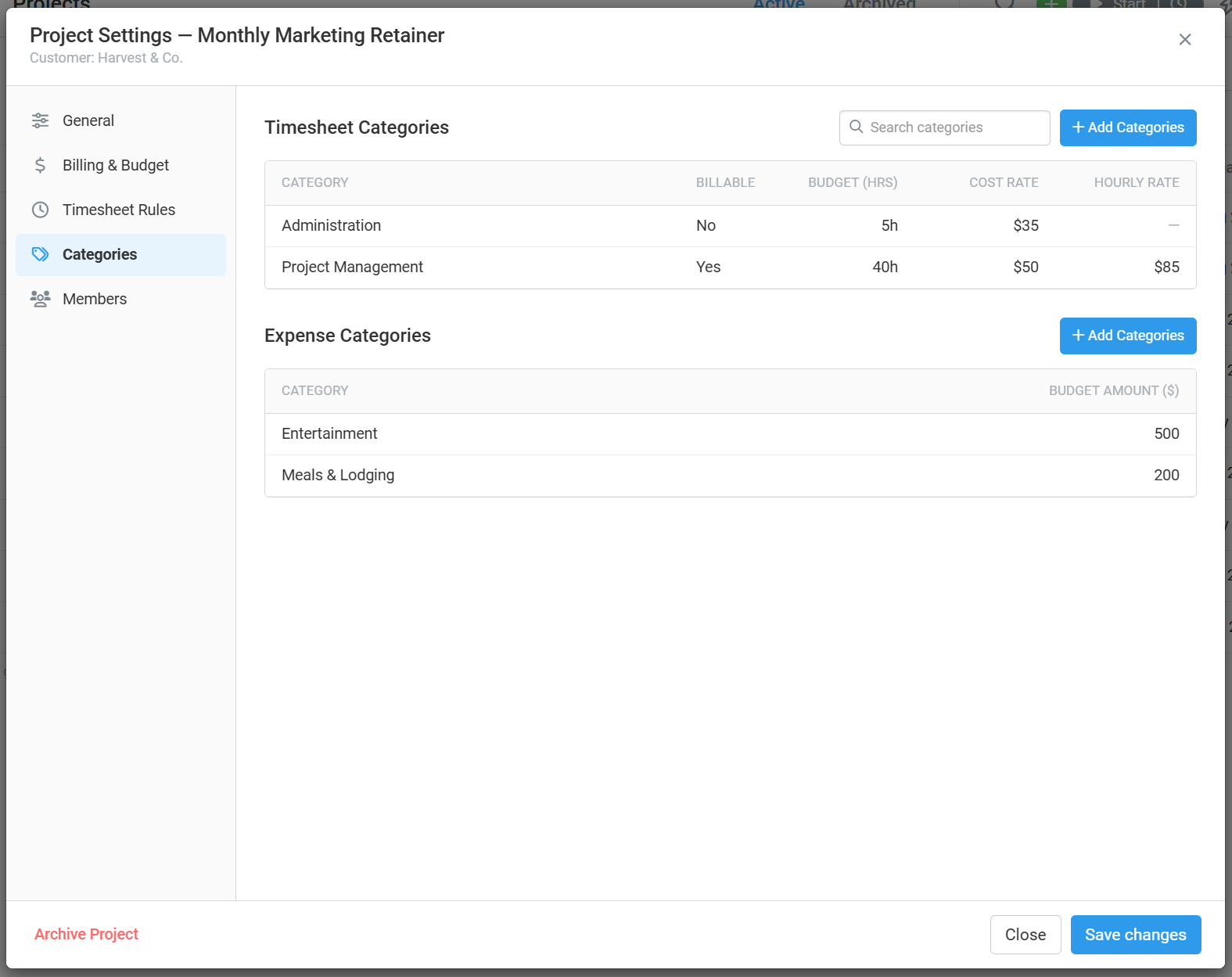Click the General sliders icon
The height and width of the screenshot is (977, 1232).
click(40, 120)
